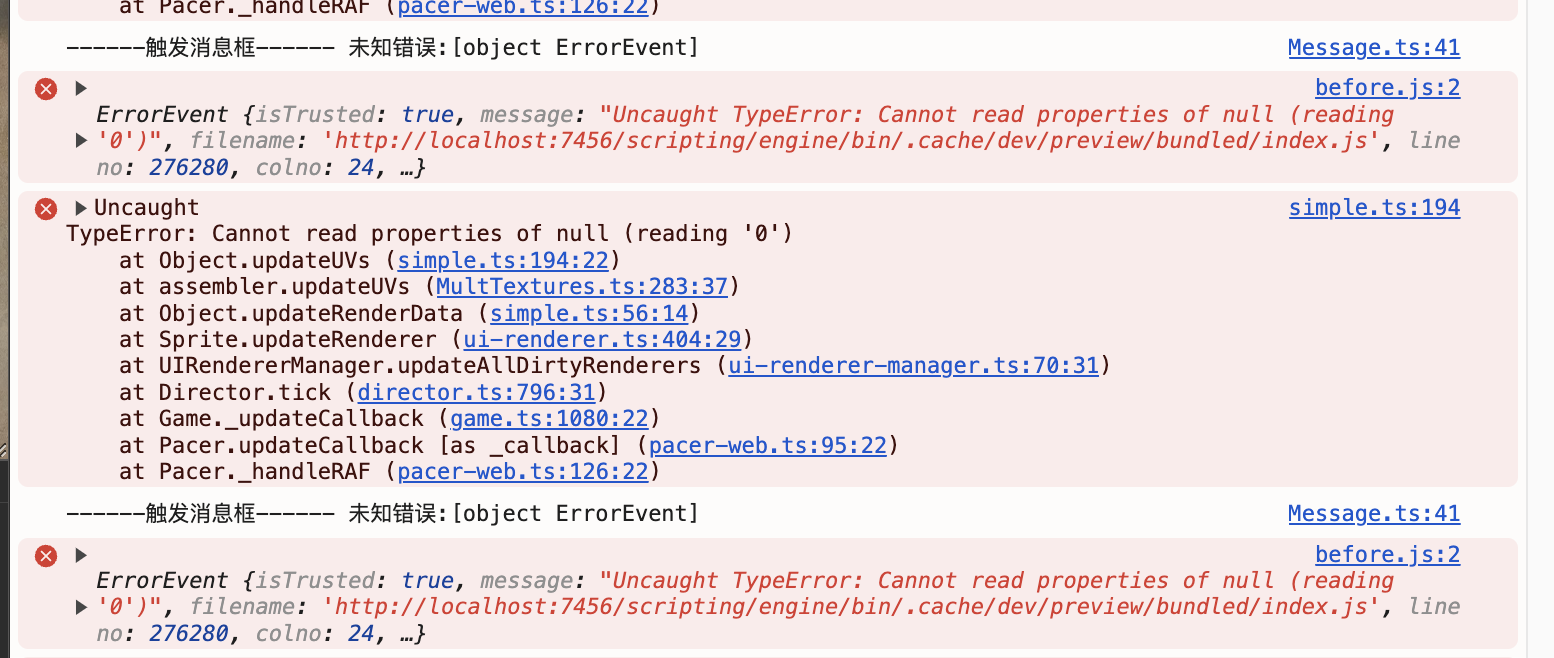Expand the first ErrorEvent log entry
The image size is (1554, 658).
click(81, 88)
